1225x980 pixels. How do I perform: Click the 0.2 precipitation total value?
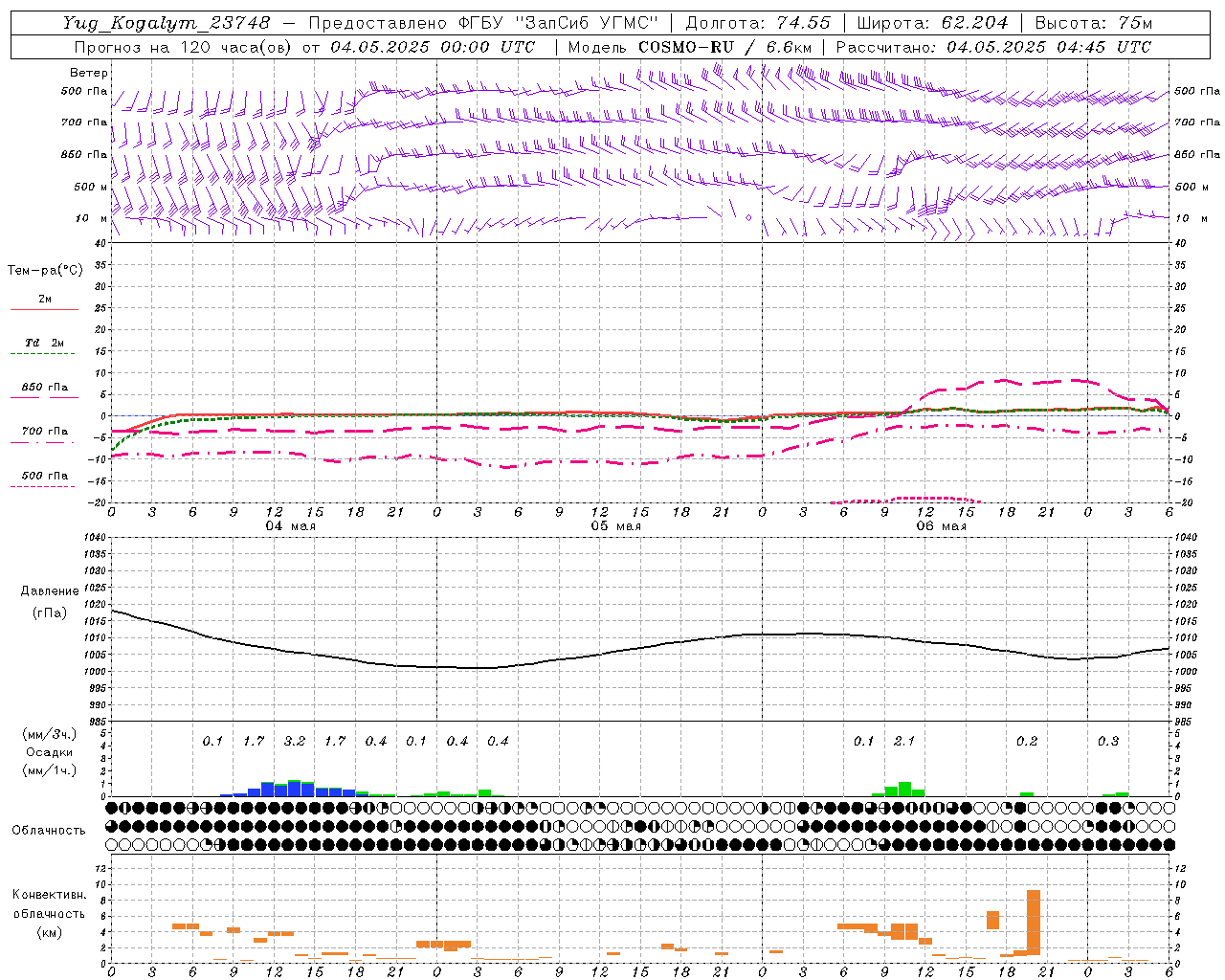pyautogui.click(x=1027, y=742)
